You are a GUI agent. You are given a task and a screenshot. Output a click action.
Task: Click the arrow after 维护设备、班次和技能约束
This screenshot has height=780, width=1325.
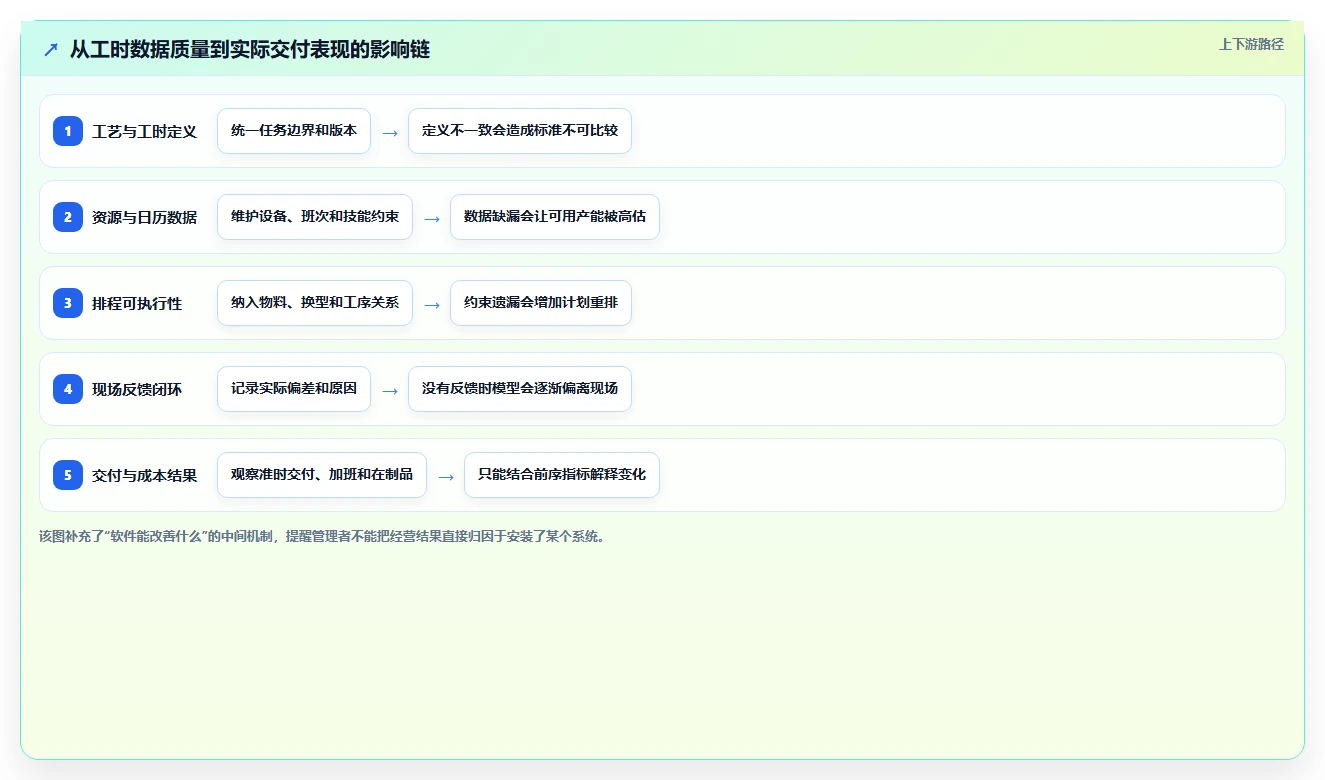(x=432, y=218)
